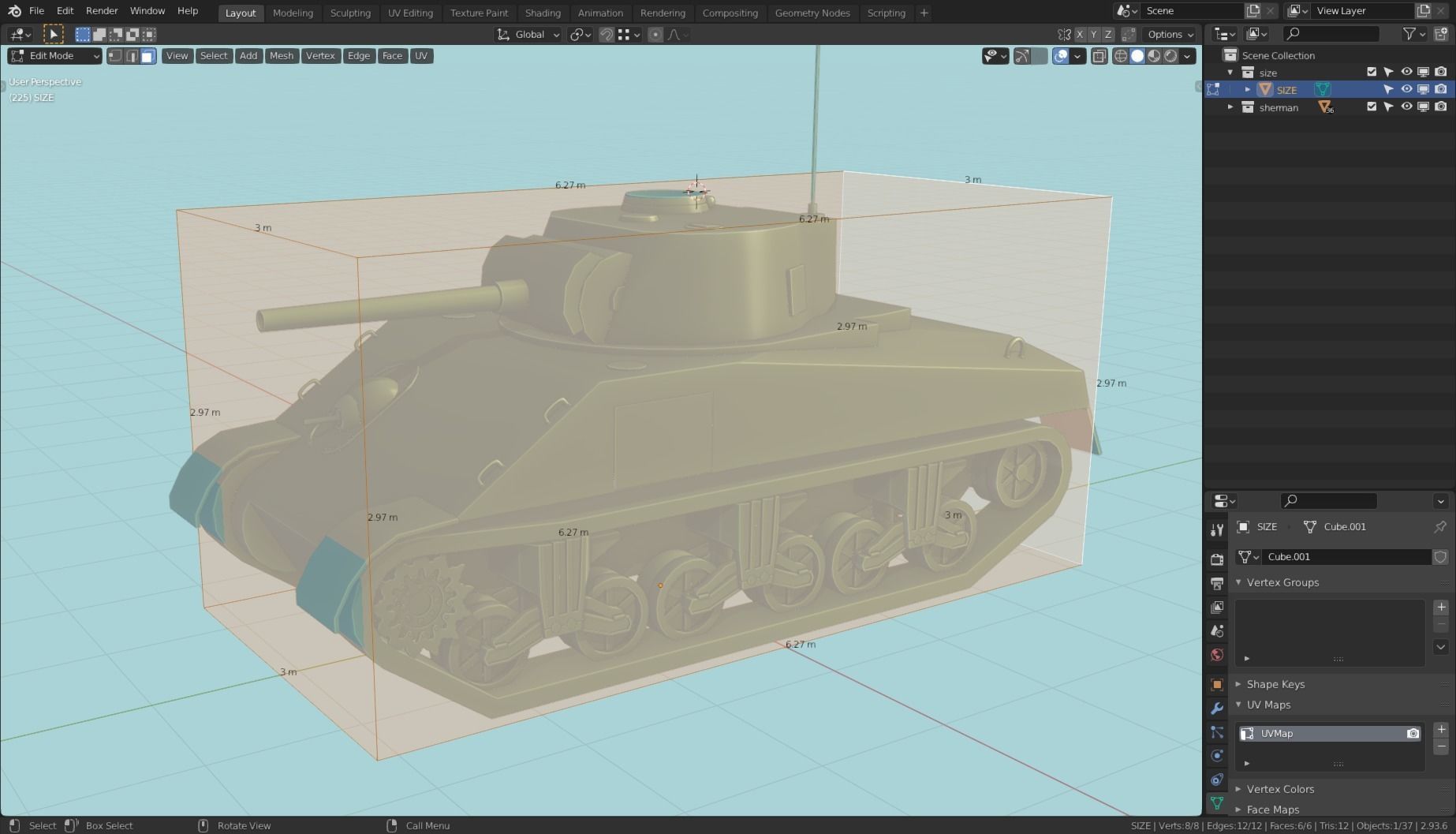Open Particles properties tab

pos(1217,732)
